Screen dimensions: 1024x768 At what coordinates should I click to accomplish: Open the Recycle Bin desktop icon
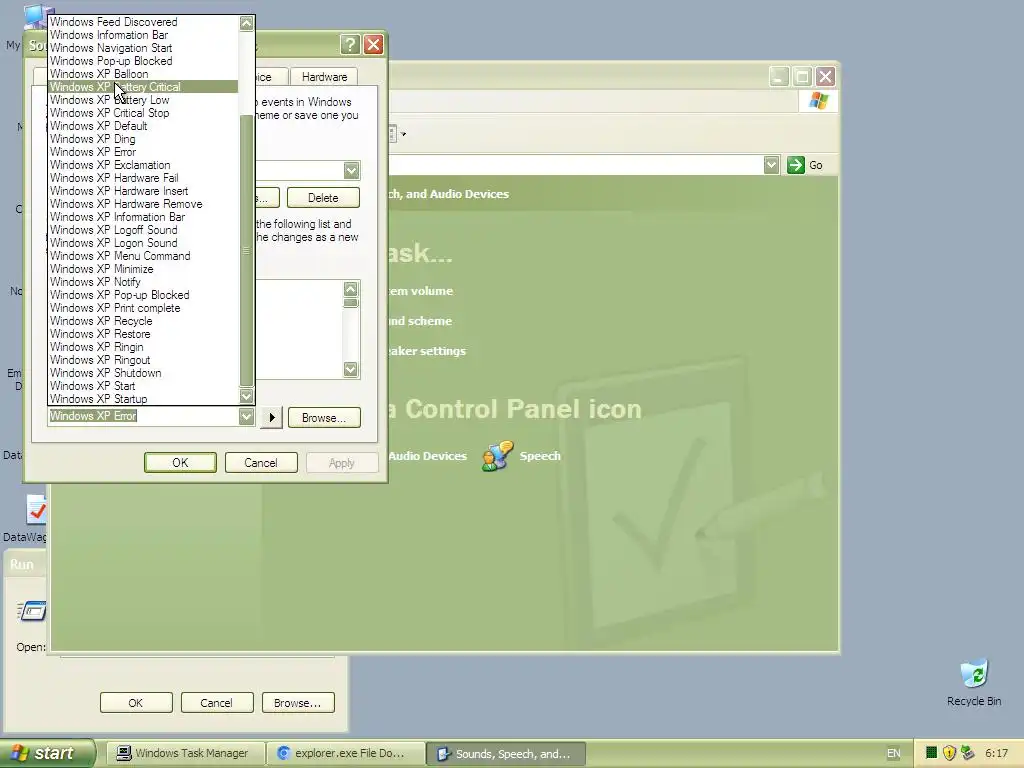pos(974,684)
